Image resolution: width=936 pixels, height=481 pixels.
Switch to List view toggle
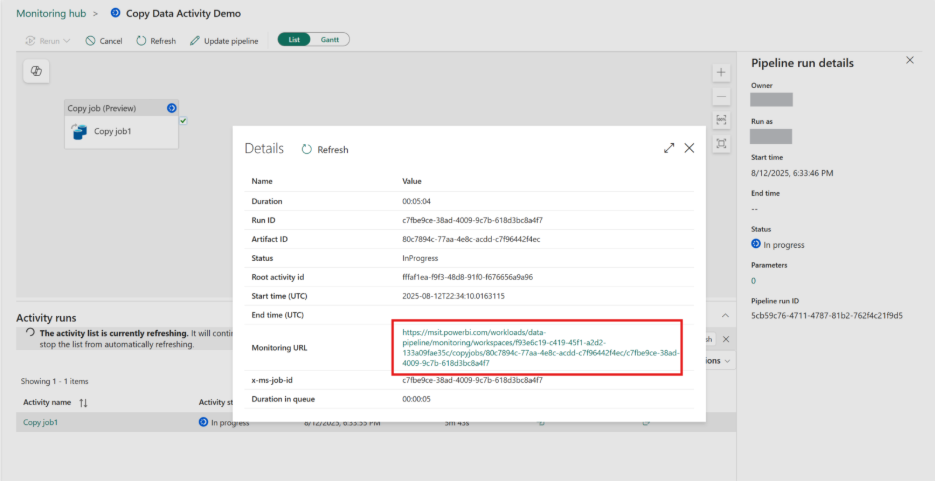[x=294, y=40]
